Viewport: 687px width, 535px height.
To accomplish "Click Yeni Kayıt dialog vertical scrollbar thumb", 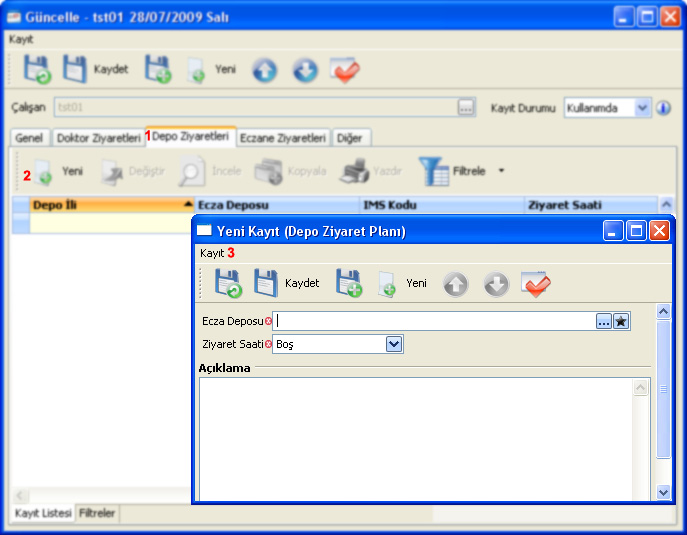I will click(x=663, y=389).
